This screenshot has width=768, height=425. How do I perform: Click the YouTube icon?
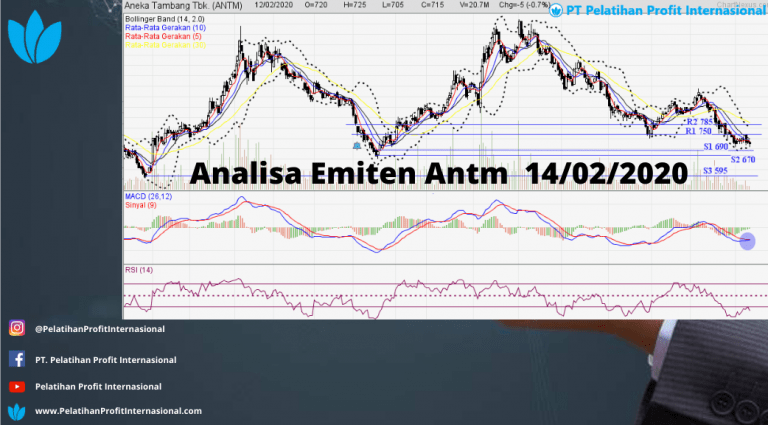pos(17,386)
